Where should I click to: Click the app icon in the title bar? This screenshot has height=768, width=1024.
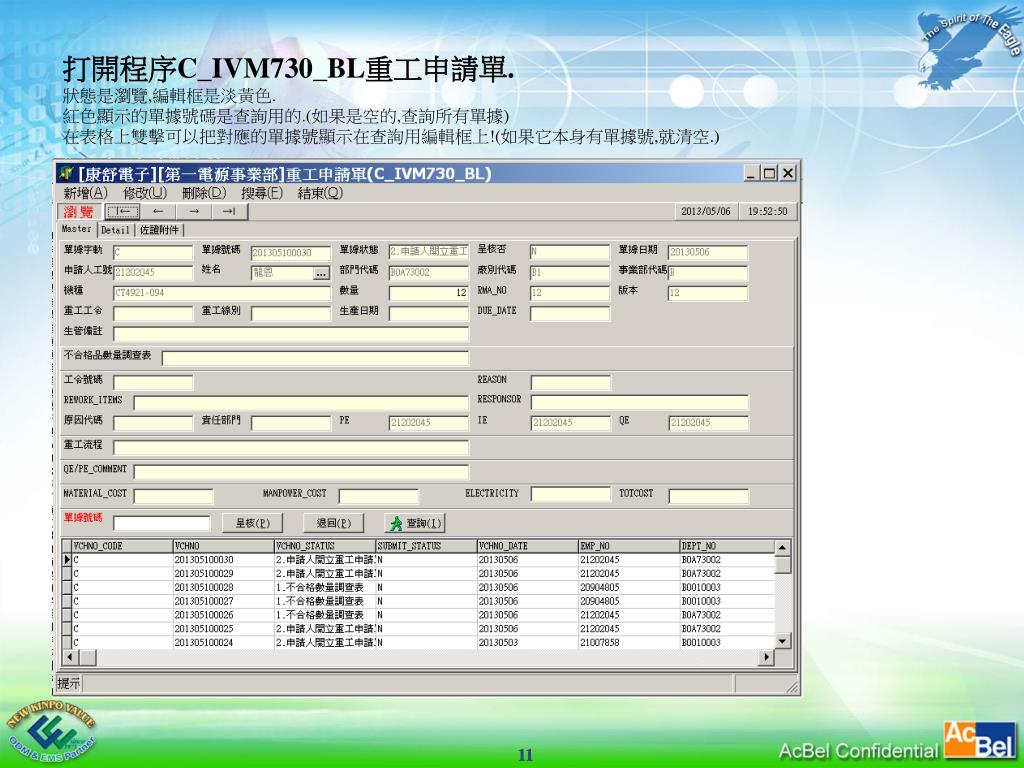tap(66, 174)
